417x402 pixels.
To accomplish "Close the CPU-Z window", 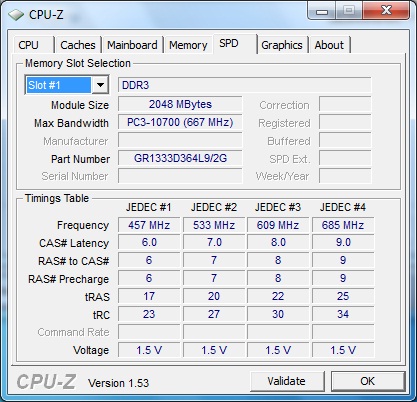I will point(386,11).
